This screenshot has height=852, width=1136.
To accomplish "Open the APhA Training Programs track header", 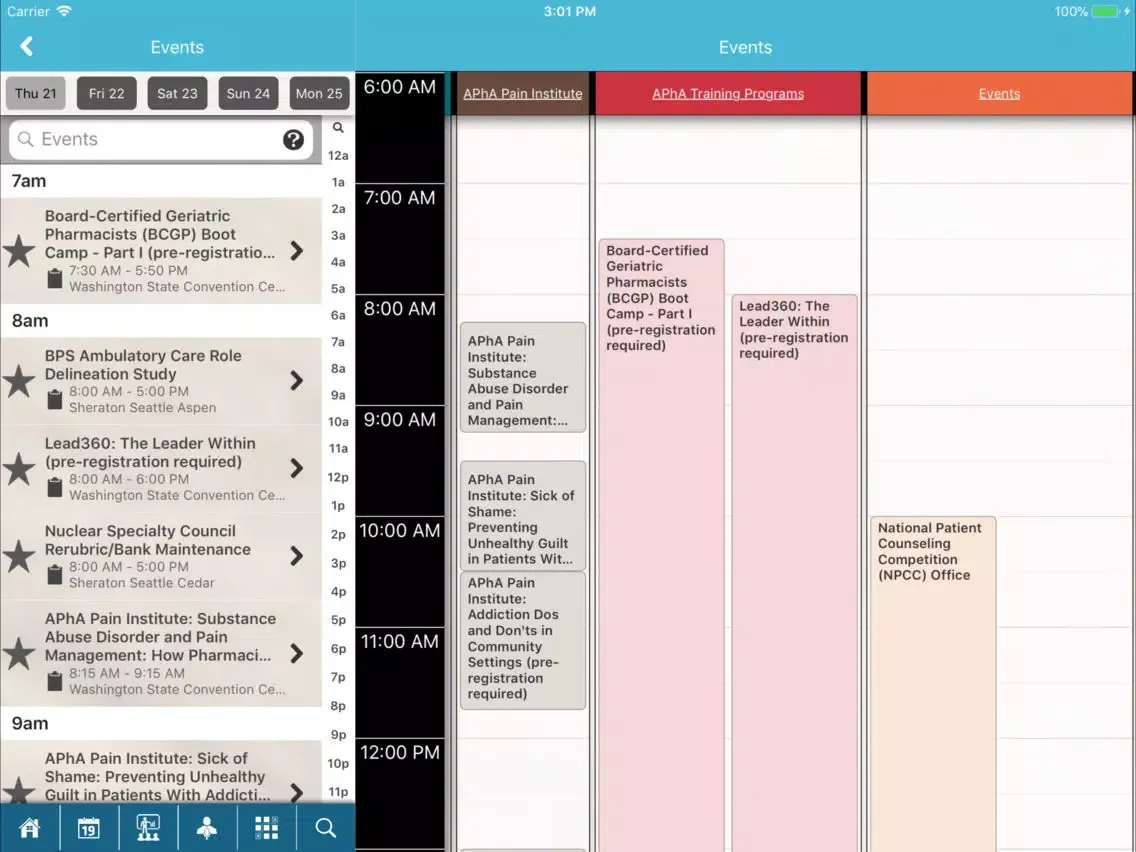I will (728, 93).
